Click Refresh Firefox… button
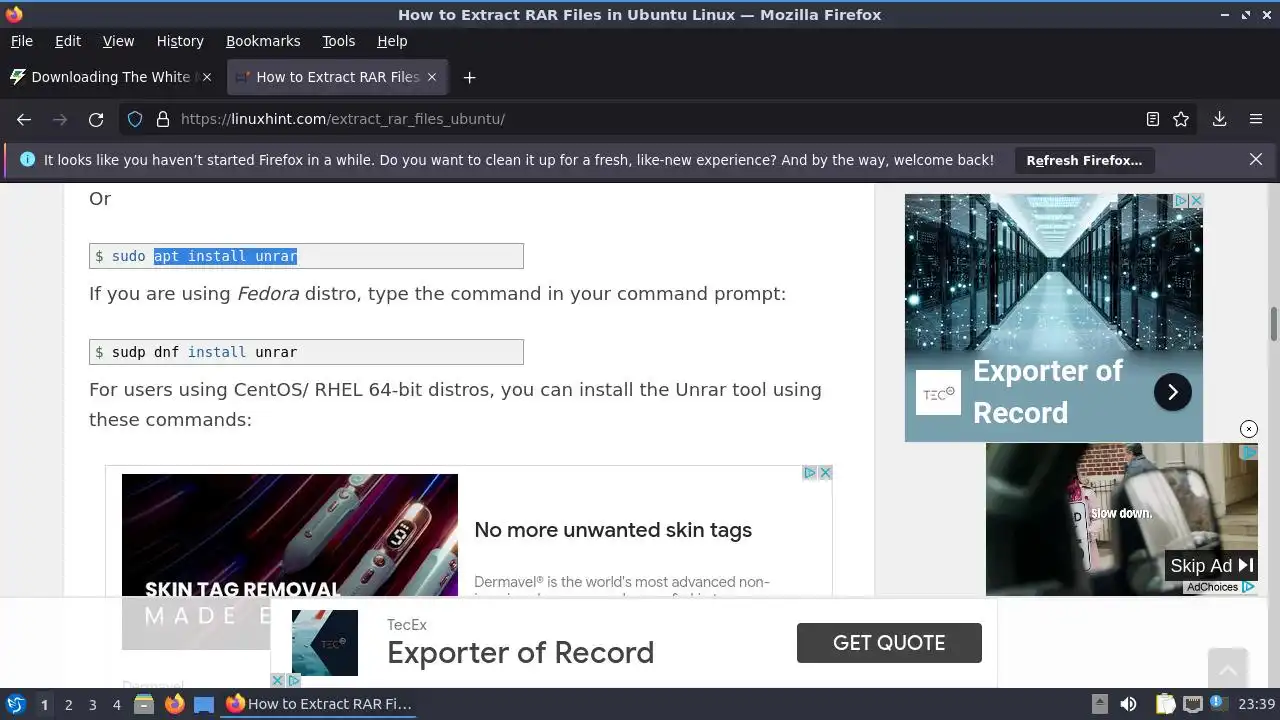The image size is (1280, 720). (x=1084, y=160)
